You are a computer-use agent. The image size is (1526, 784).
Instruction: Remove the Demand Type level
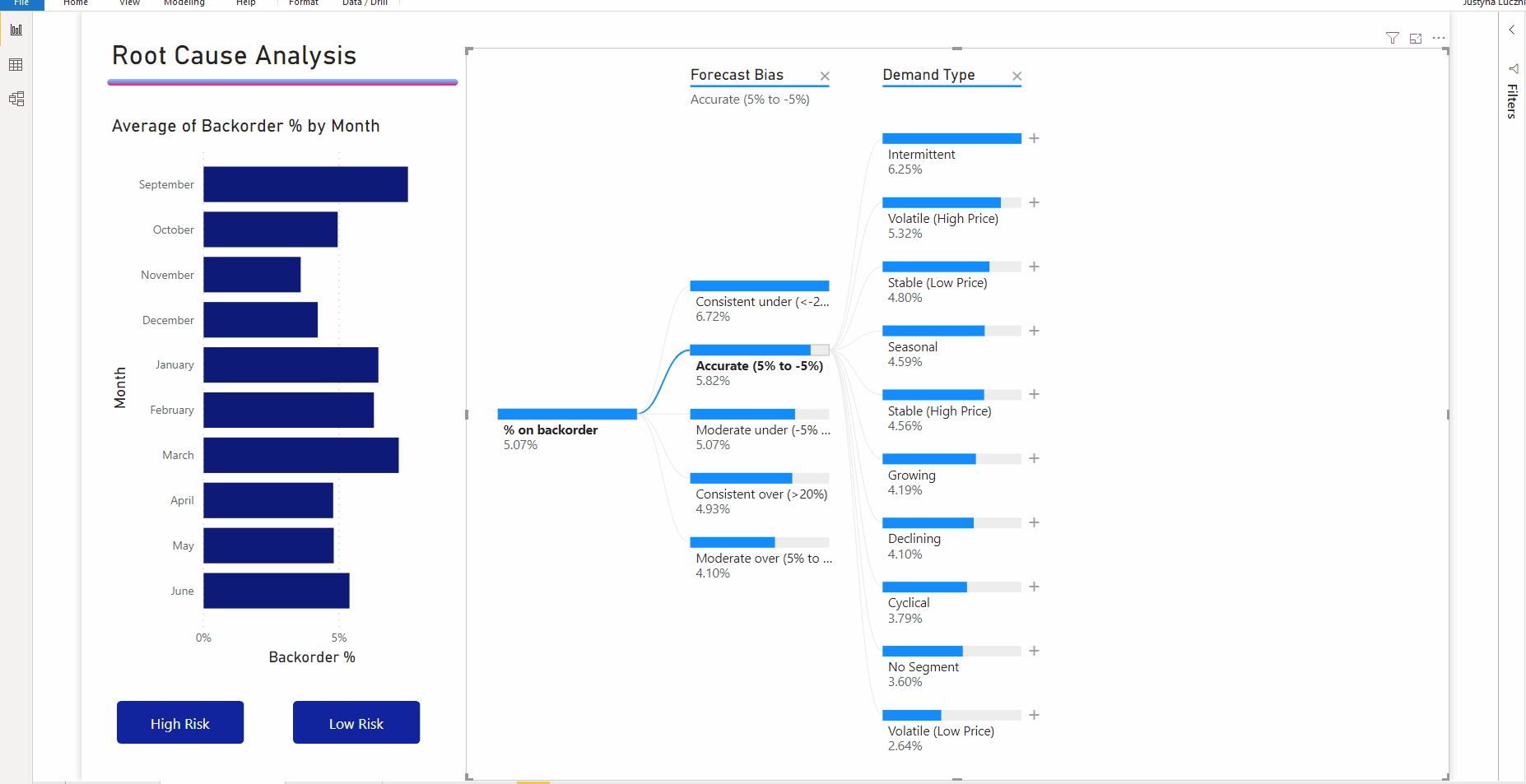(x=1017, y=76)
